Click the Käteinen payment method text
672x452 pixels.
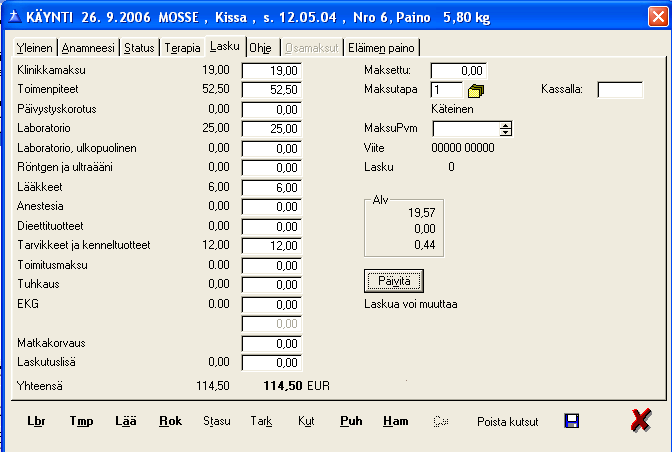click(x=452, y=109)
